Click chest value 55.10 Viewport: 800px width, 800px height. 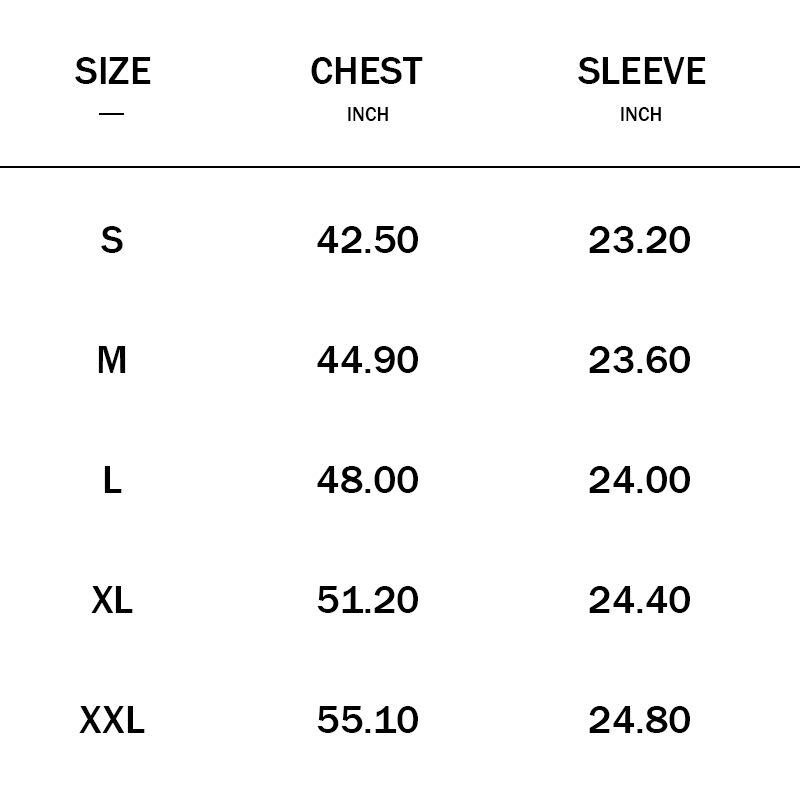pyautogui.click(x=367, y=720)
